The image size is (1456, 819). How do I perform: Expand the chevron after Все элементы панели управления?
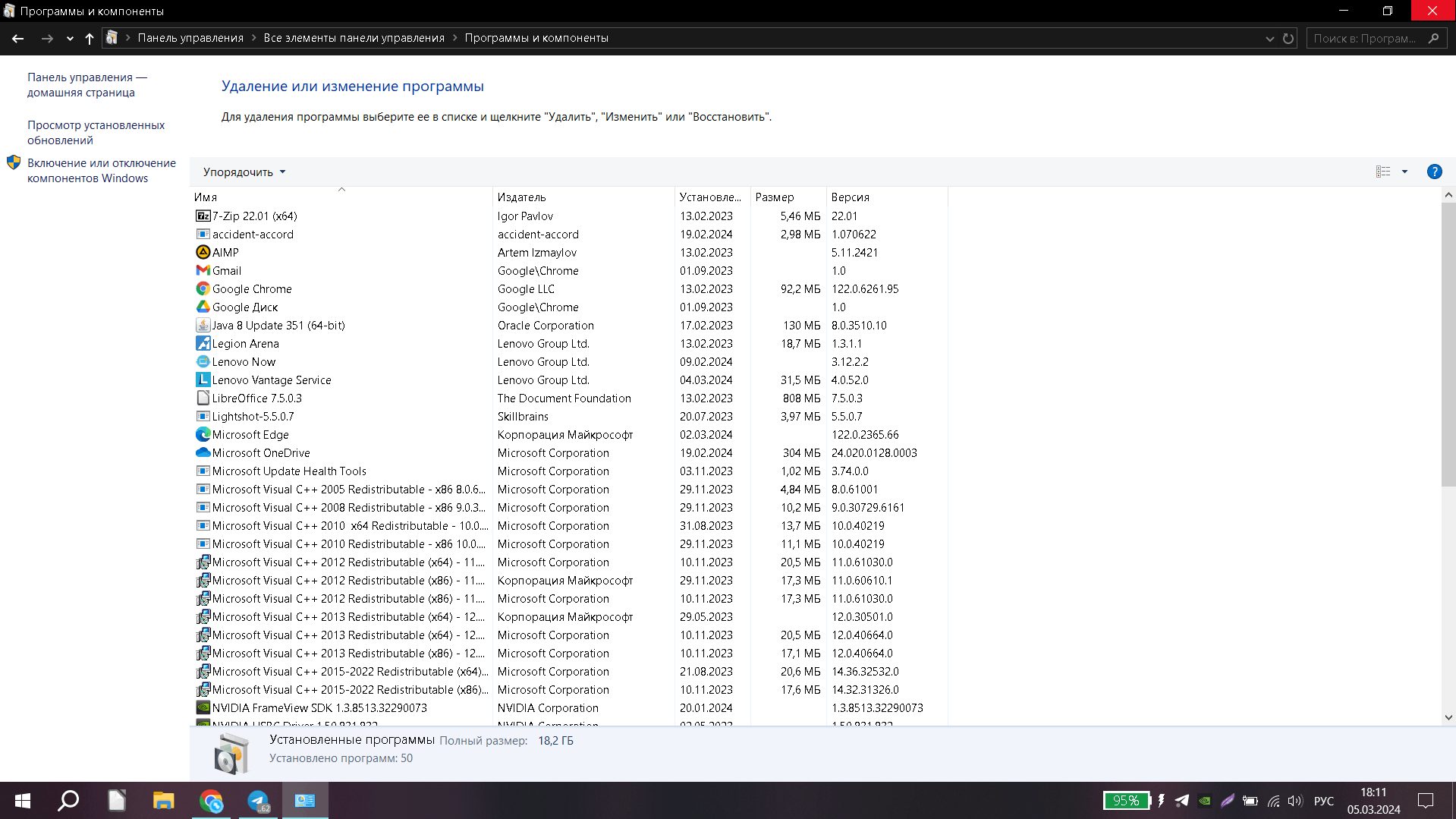coord(455,38)
